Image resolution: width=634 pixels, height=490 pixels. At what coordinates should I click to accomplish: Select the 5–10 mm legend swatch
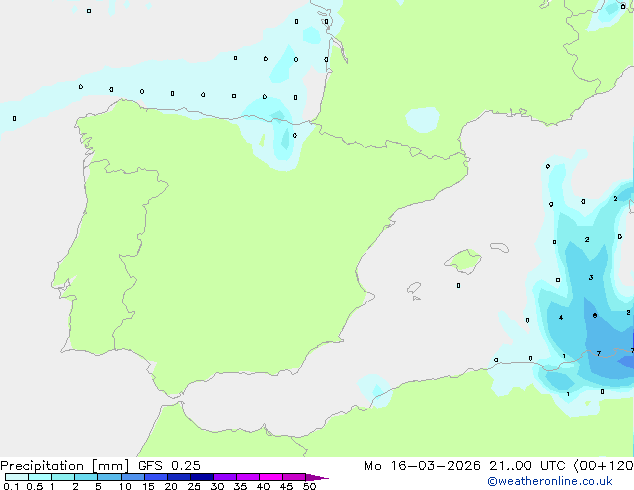(x=109, y=477)
